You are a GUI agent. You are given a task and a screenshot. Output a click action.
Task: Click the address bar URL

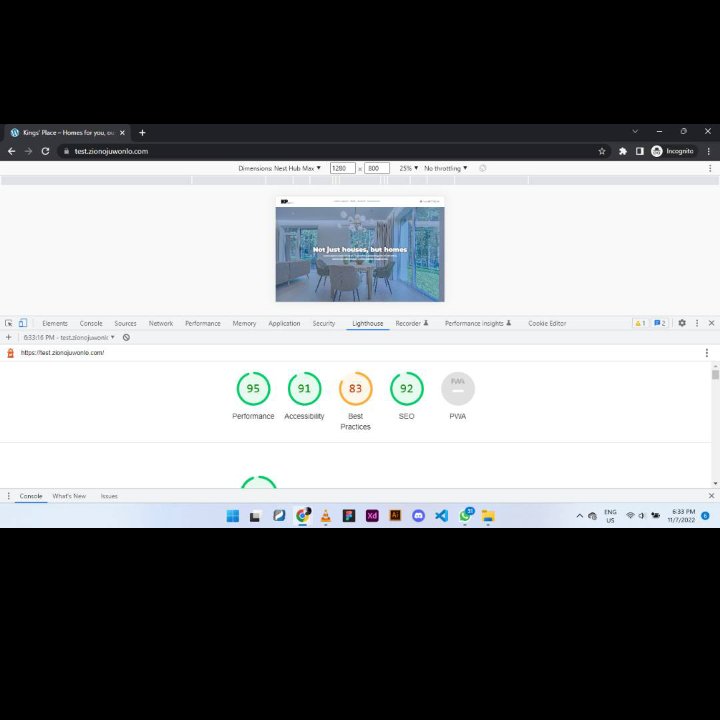(112, 151)
